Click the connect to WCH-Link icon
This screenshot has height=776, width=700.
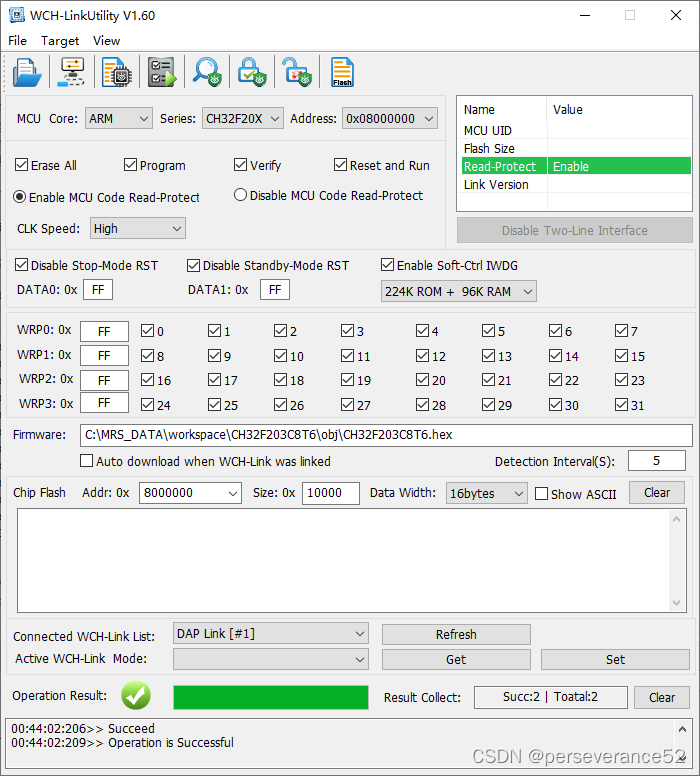[71, 72]
